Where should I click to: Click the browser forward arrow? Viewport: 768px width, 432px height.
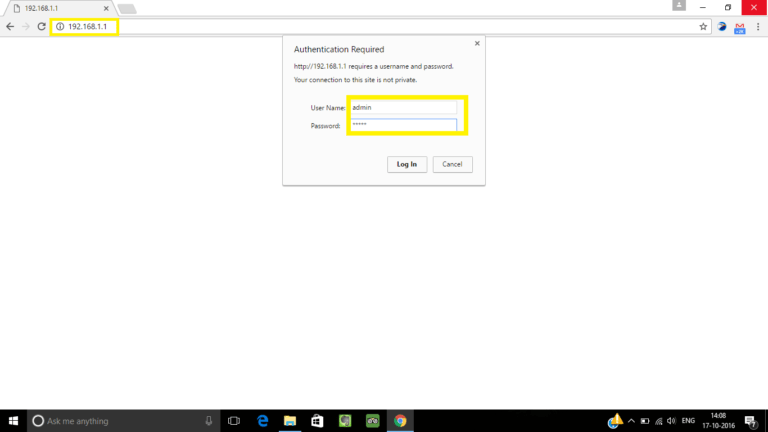[x=26, y=27]
